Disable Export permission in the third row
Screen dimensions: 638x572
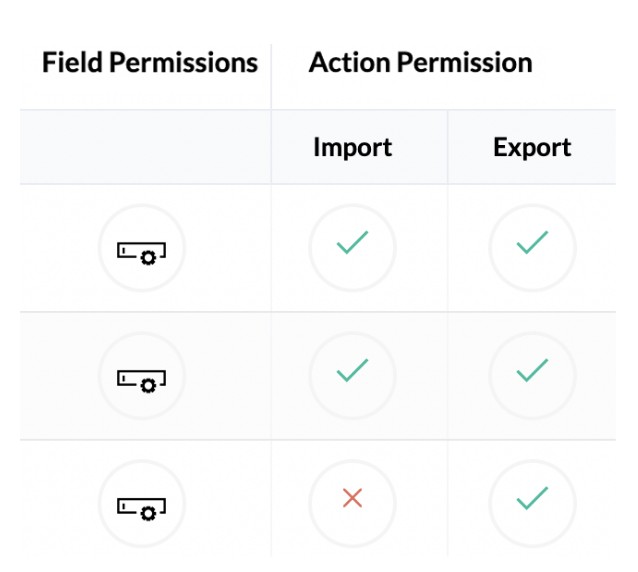(532, 498)
